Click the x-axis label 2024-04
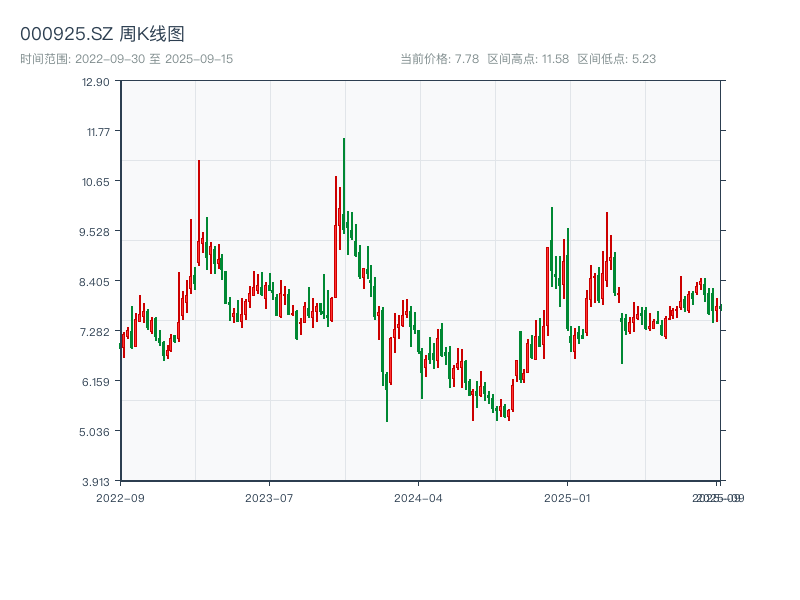The image size is (800, 600). (418, 498)
